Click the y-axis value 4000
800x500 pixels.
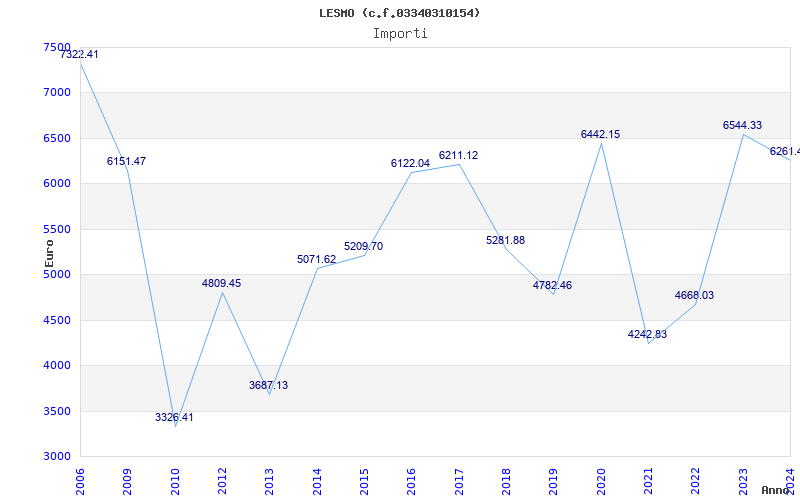tap(57, 366)
